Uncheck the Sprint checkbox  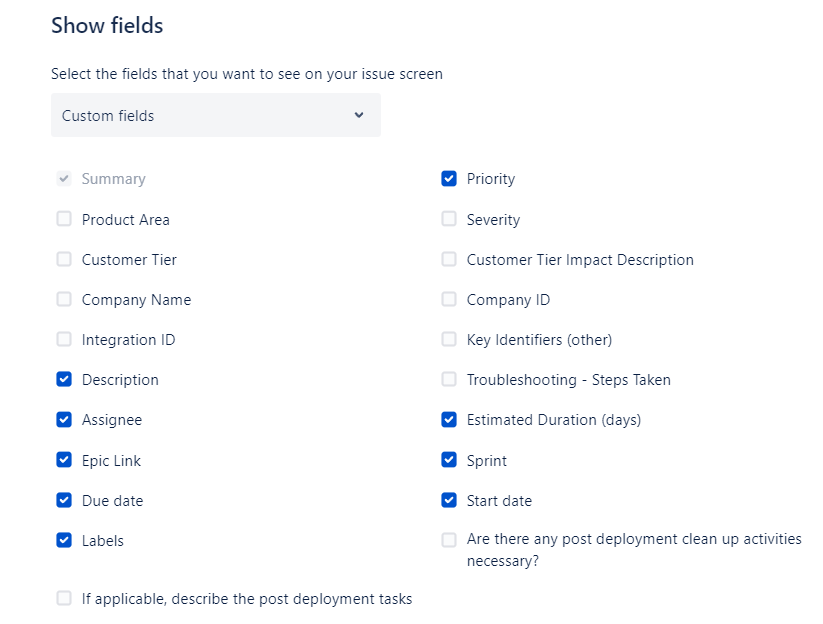tap(449, 460)
